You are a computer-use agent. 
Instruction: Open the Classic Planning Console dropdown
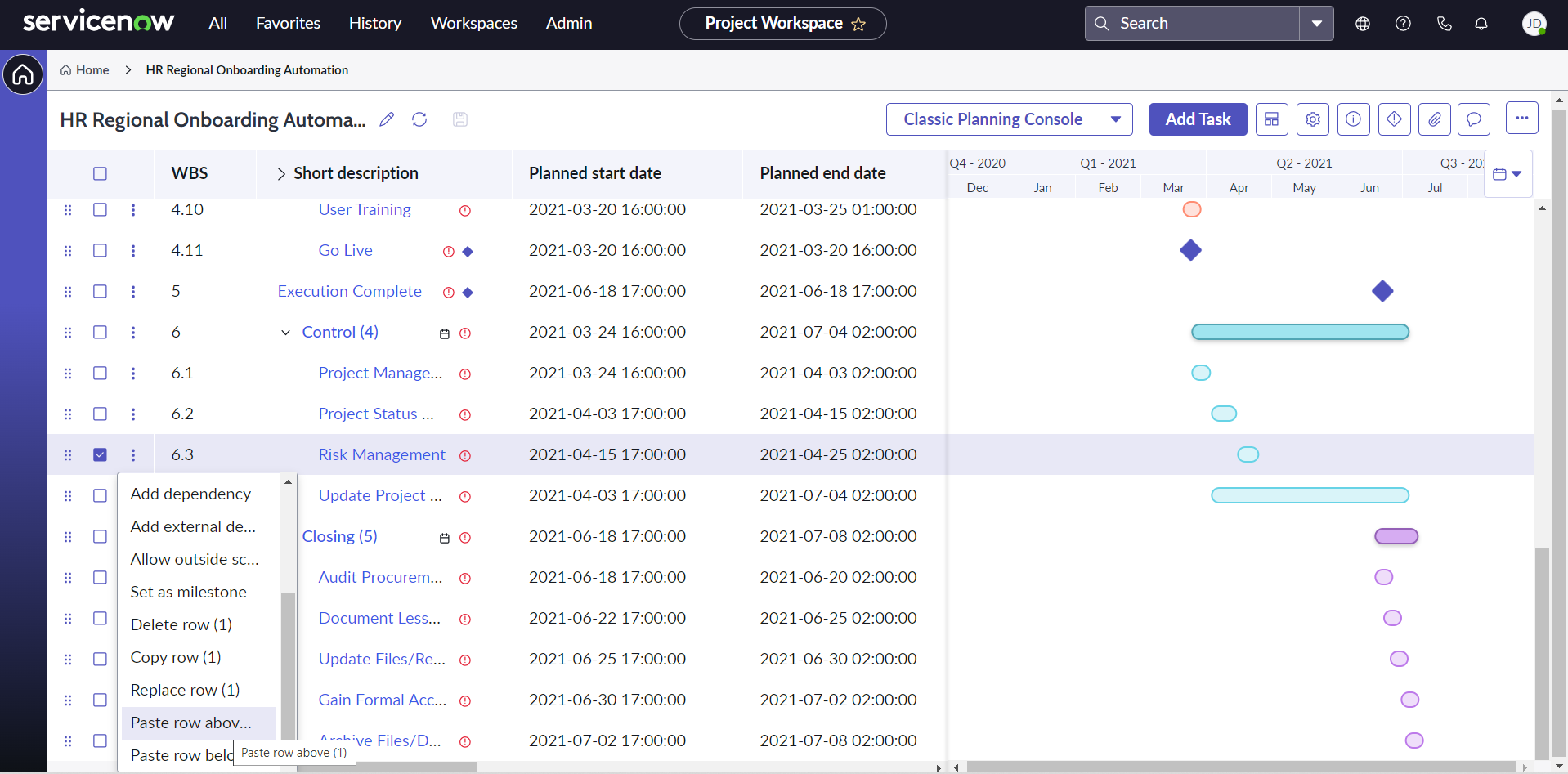tap(1117, 119)
